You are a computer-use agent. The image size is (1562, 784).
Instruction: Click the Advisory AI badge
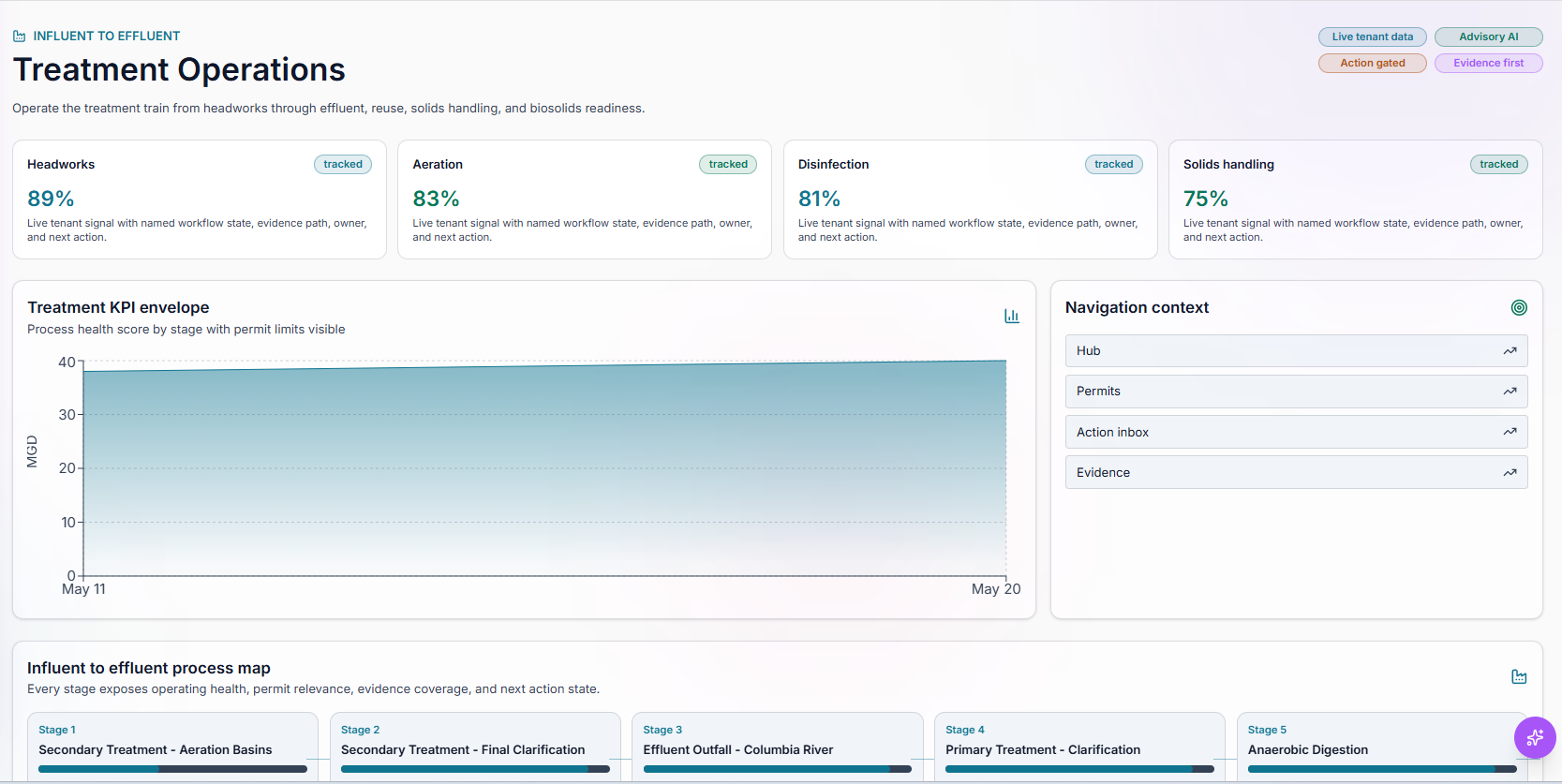[x=1489, y=37]
